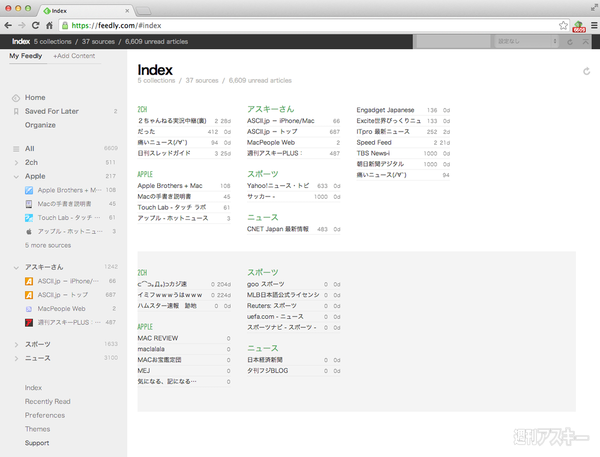600x457 pixels.
Task: Open MAC REVIEW feed row
Action: [x=184, y=338]
